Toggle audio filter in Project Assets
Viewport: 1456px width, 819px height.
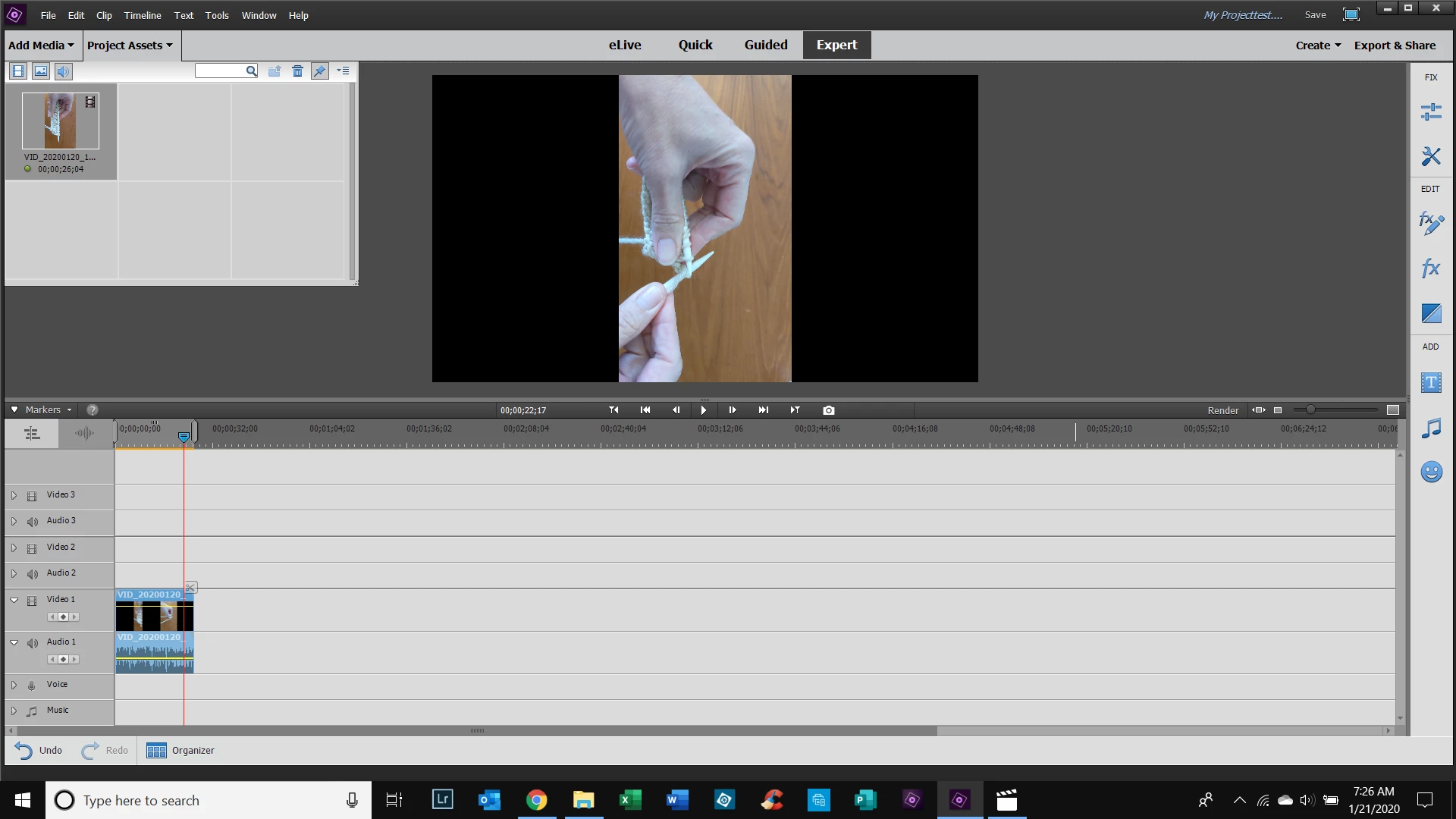[x=64, y=71]
